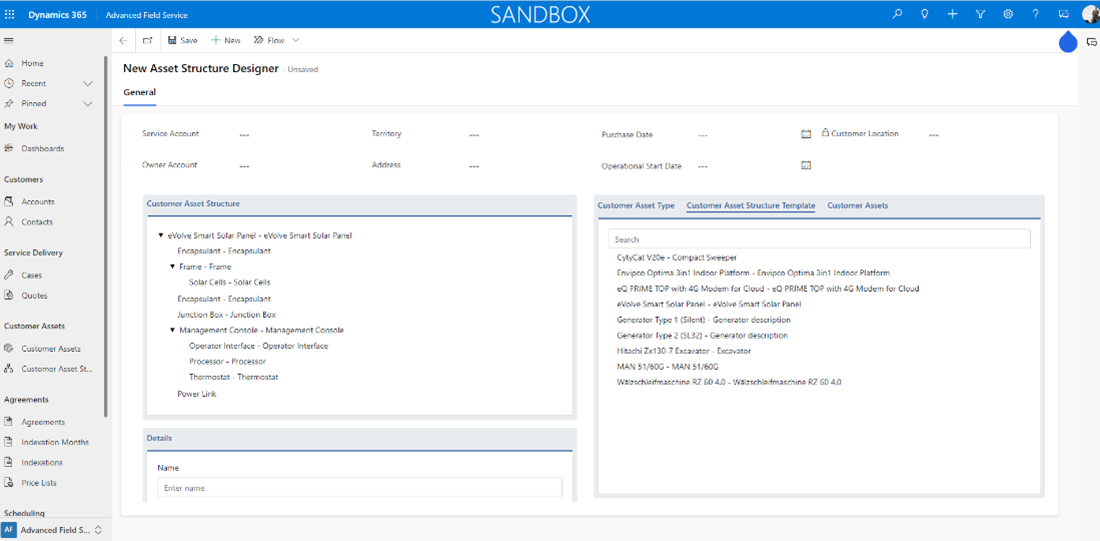Click the back arrow in command bar
Image resolution: width=1100 pixels, height=541 pixels.
(123, 41)
